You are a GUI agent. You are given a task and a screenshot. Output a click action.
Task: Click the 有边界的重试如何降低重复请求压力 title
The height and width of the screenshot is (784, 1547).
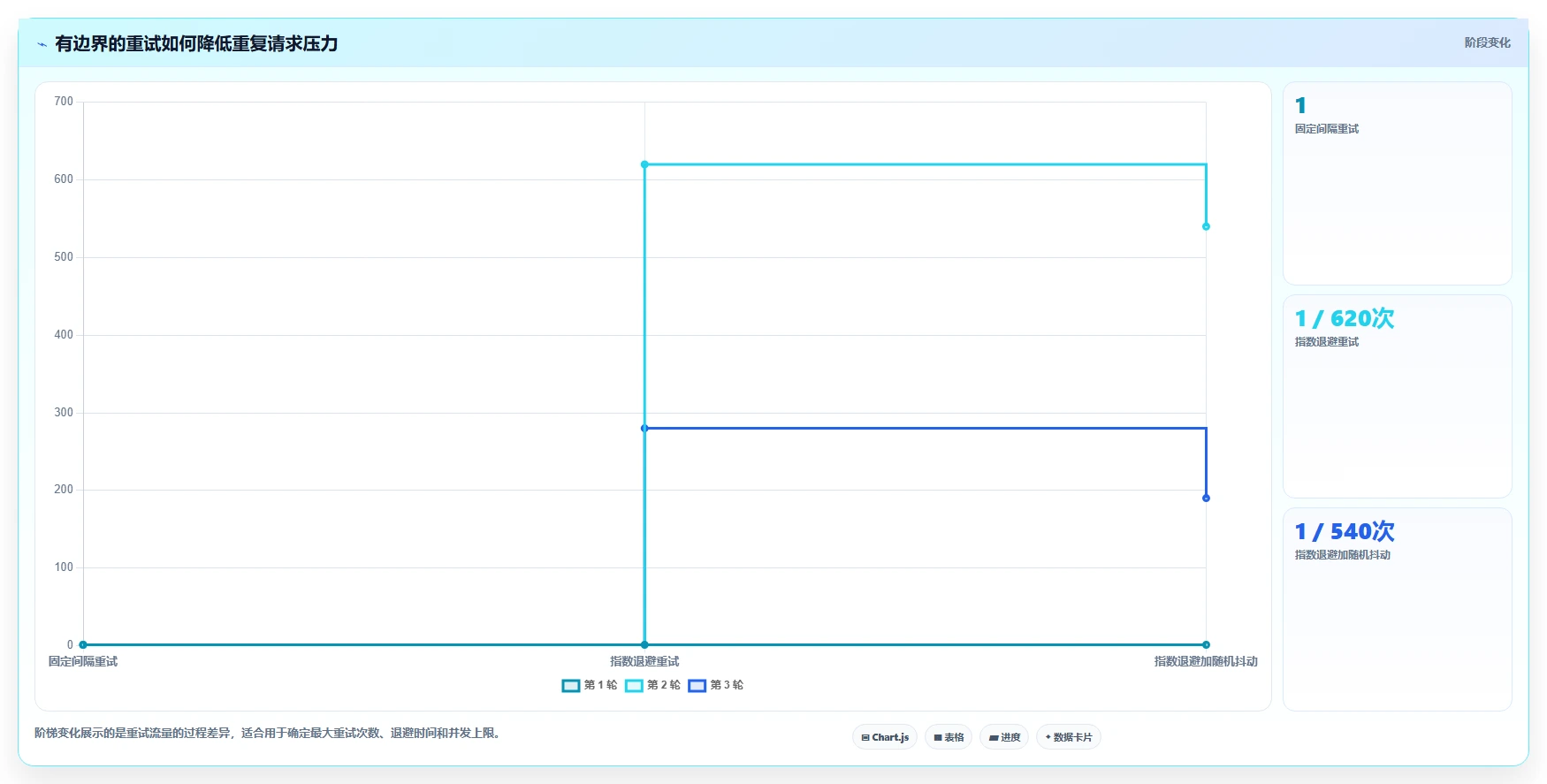coord(196,43)
